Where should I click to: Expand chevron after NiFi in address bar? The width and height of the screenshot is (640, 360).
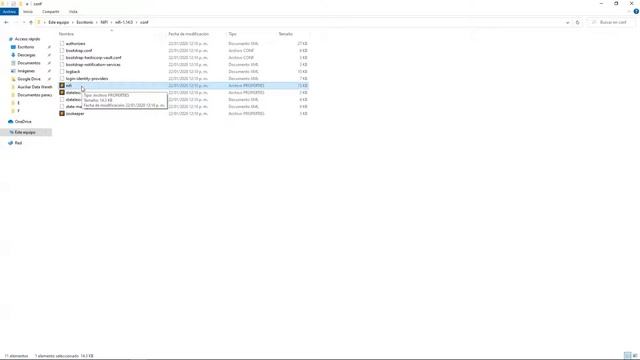111,22
